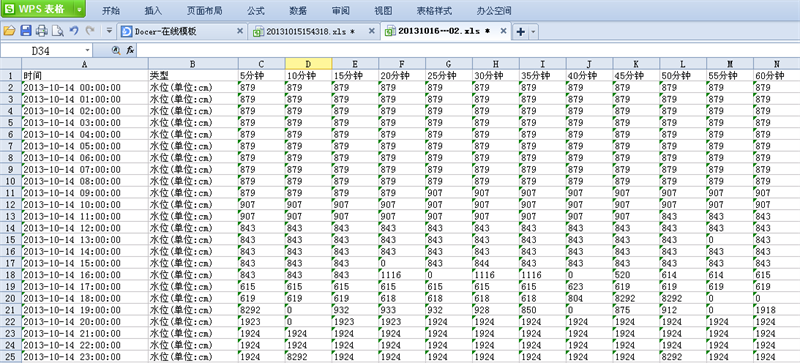Click 1918 in row 21
The height and width of the screenshot is (363, 800).
point(777,310)
